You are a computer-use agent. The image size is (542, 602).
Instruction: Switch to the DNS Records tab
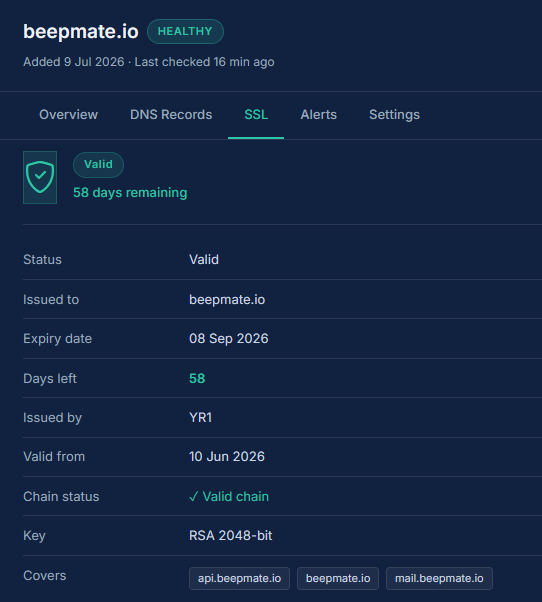click(171, 114)
